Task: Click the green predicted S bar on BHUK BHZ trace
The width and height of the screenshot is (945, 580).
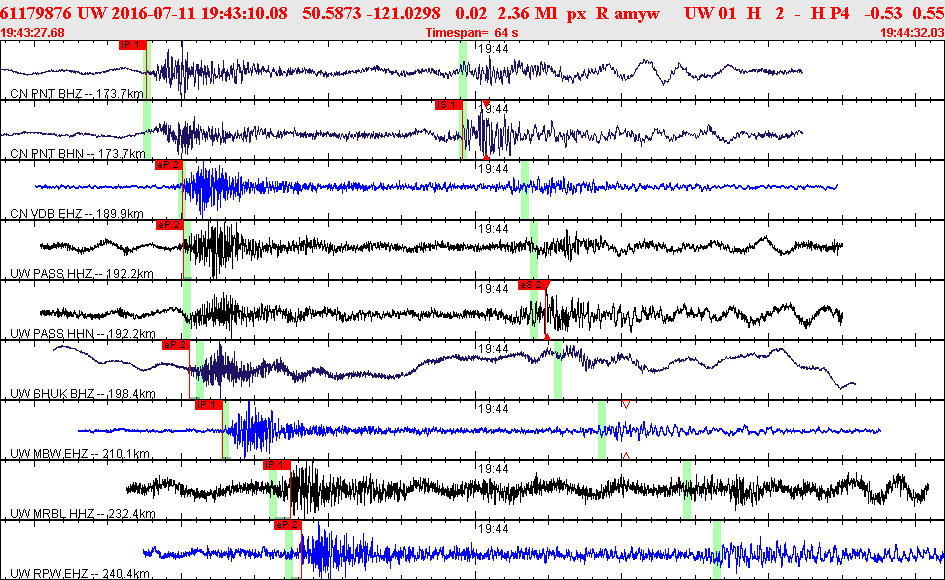Action: coord(558,370)
